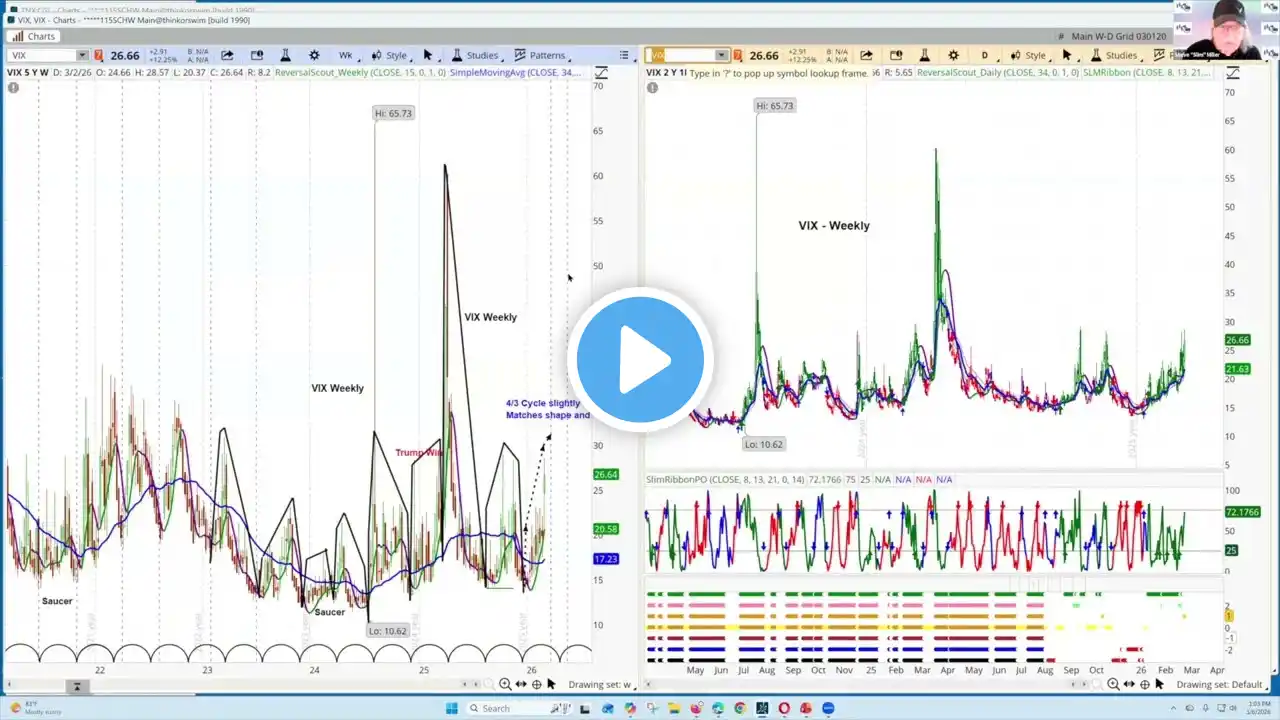
Task: Zoom in on the left chart
Action: [x=505, y=684]
